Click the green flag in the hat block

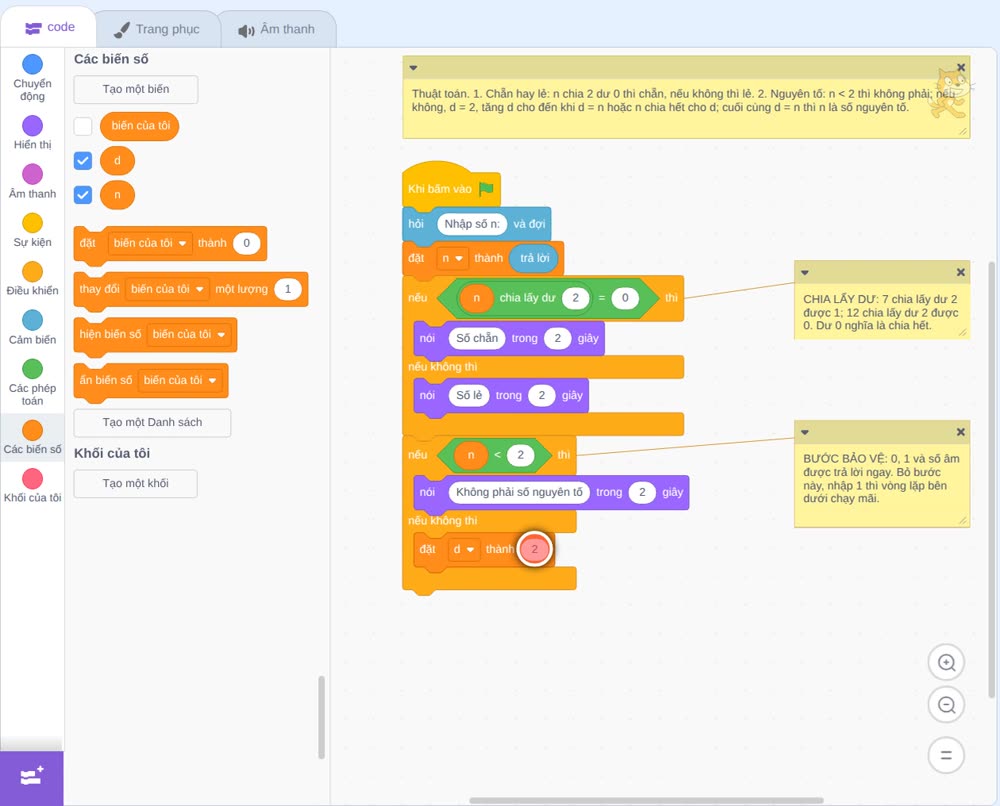tap(487, 188)
